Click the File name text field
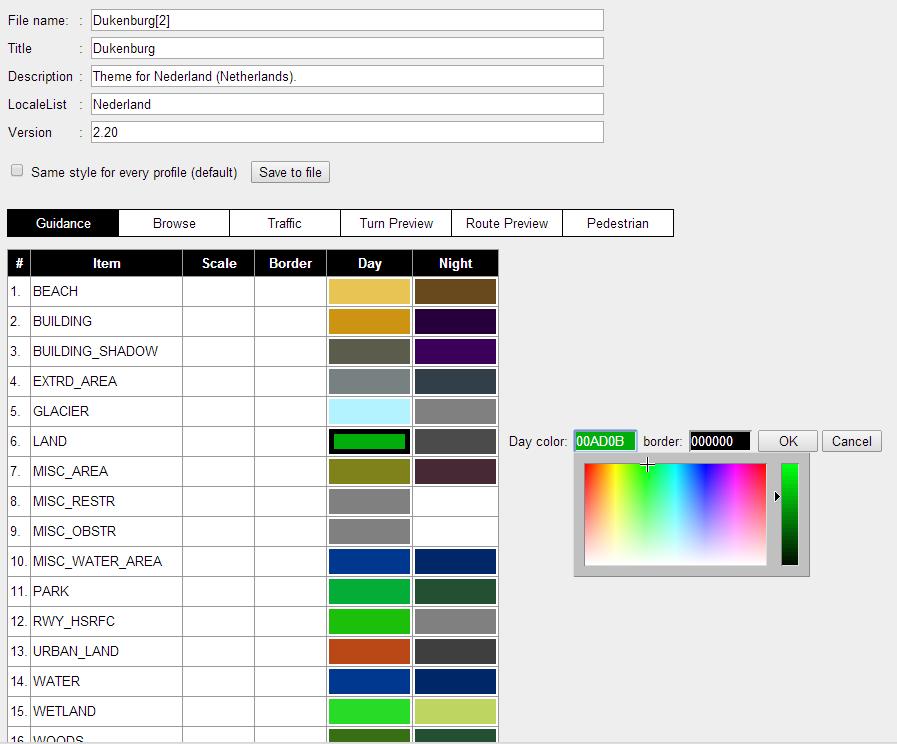This screenshot has height=744, width=897. (x=347, y=20)
